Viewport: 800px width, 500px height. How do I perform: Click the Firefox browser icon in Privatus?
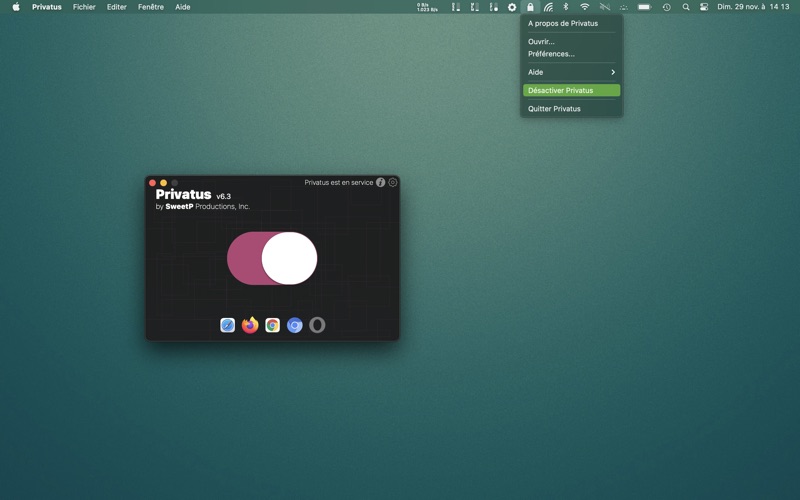pos(250,325)
